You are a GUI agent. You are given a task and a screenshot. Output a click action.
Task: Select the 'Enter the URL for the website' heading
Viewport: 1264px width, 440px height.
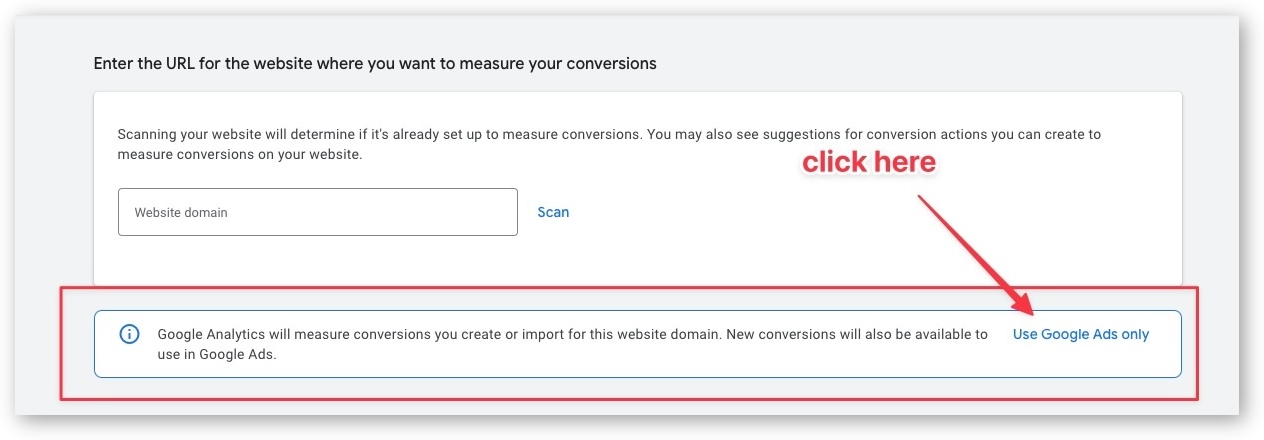point(375,63)
